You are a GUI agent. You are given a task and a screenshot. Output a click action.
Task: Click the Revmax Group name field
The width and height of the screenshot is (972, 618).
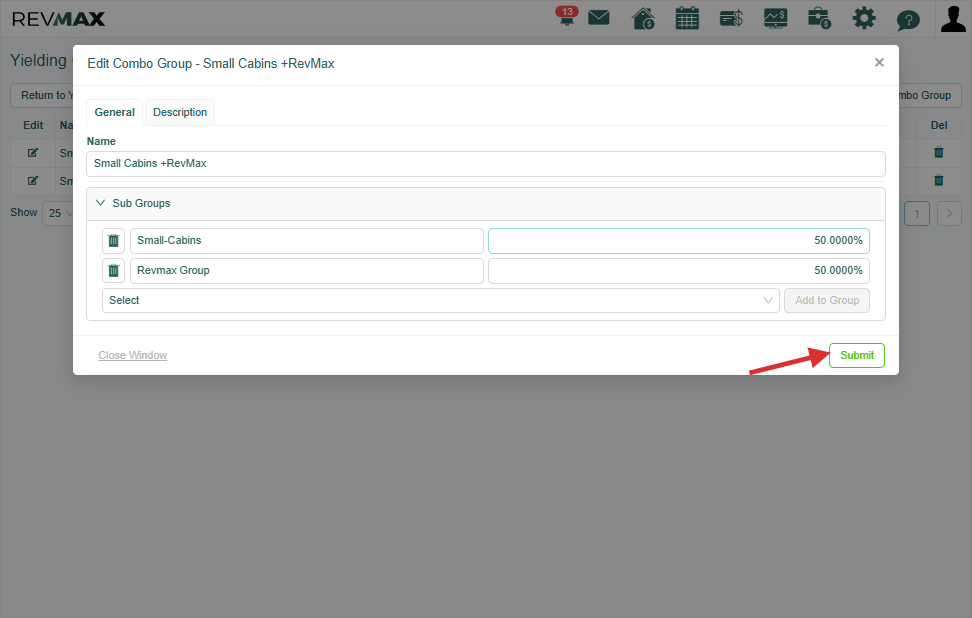307,271
